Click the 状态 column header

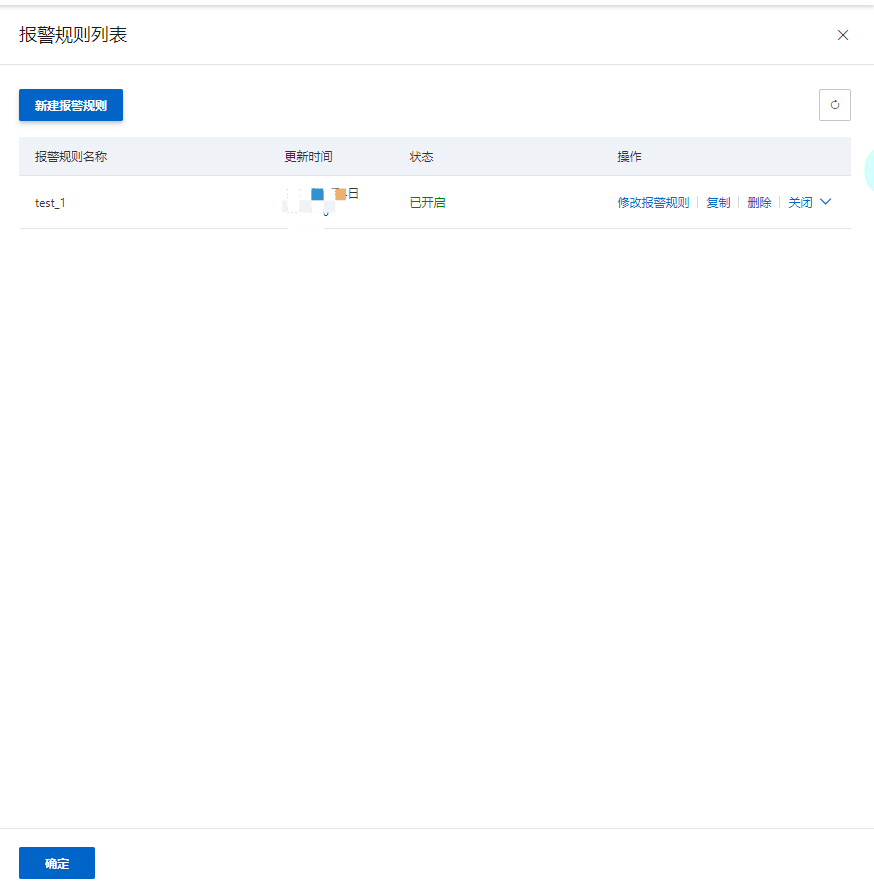pyautogui.click(x=421, y=157)
